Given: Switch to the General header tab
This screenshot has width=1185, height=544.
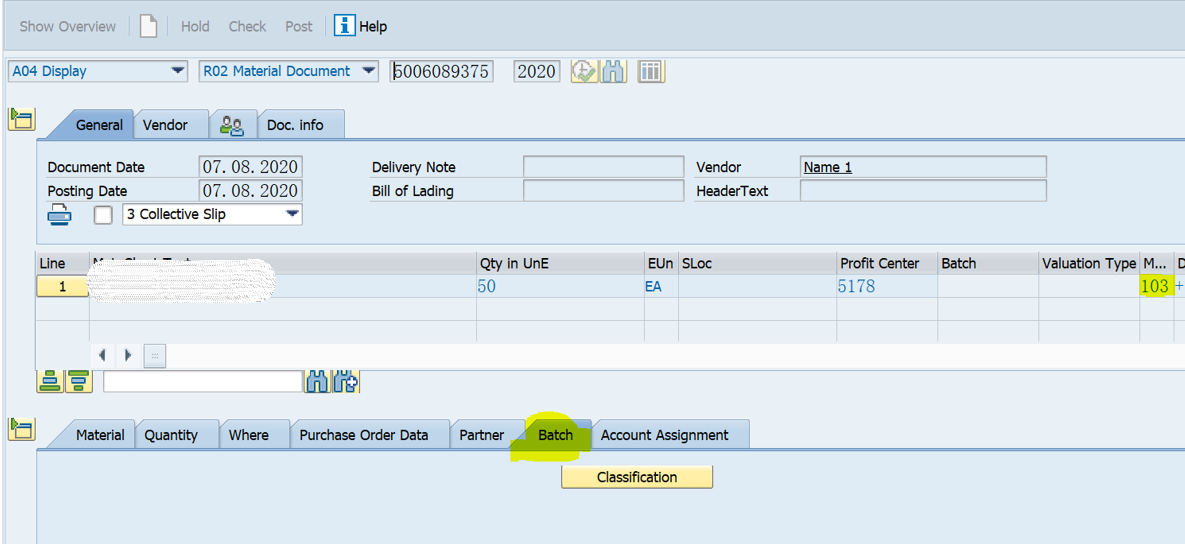Looking at the screenshot, I should point(99,125).
